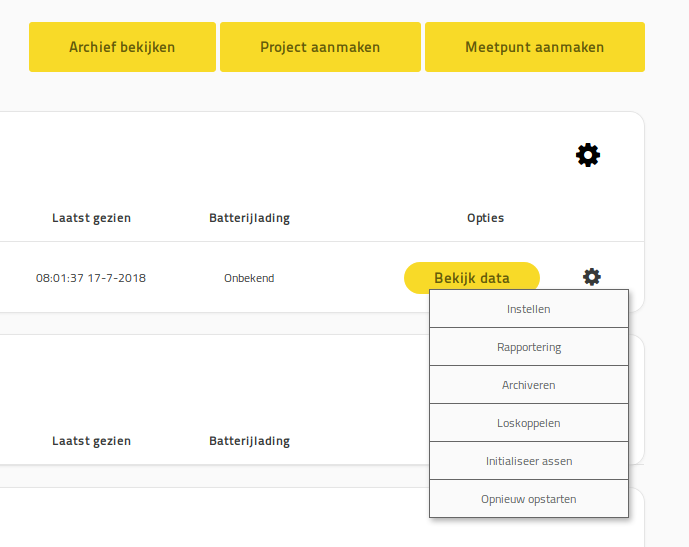Create a new project with Project aanmaken
This screenshot has height=547, width=689.
(320, 47)
